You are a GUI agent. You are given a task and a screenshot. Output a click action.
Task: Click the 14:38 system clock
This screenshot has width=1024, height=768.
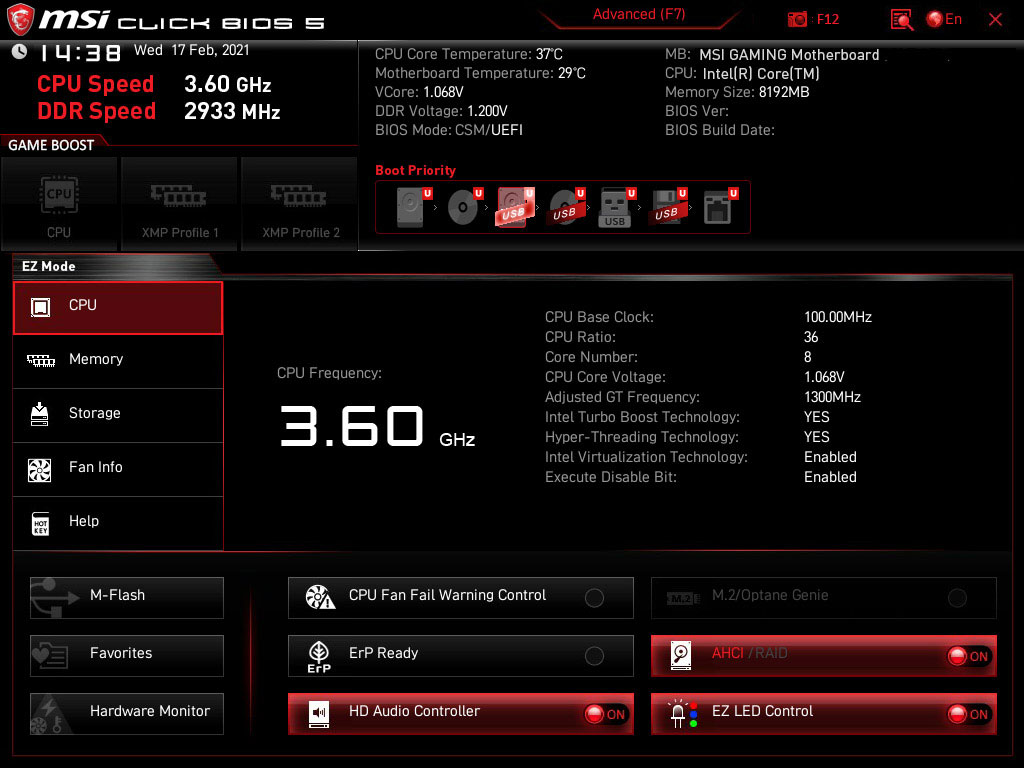point(80,52)
